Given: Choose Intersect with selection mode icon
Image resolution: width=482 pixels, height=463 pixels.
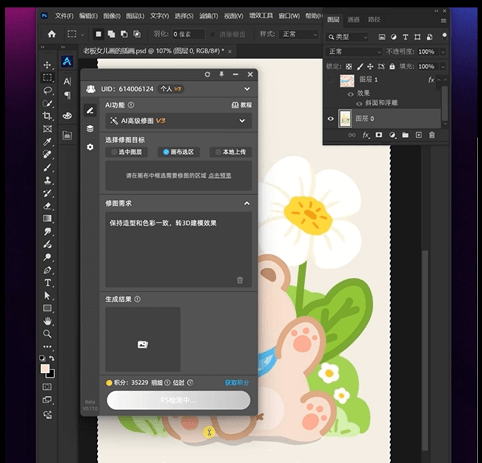Looking at the screenshot, I should tap(137, 34).
